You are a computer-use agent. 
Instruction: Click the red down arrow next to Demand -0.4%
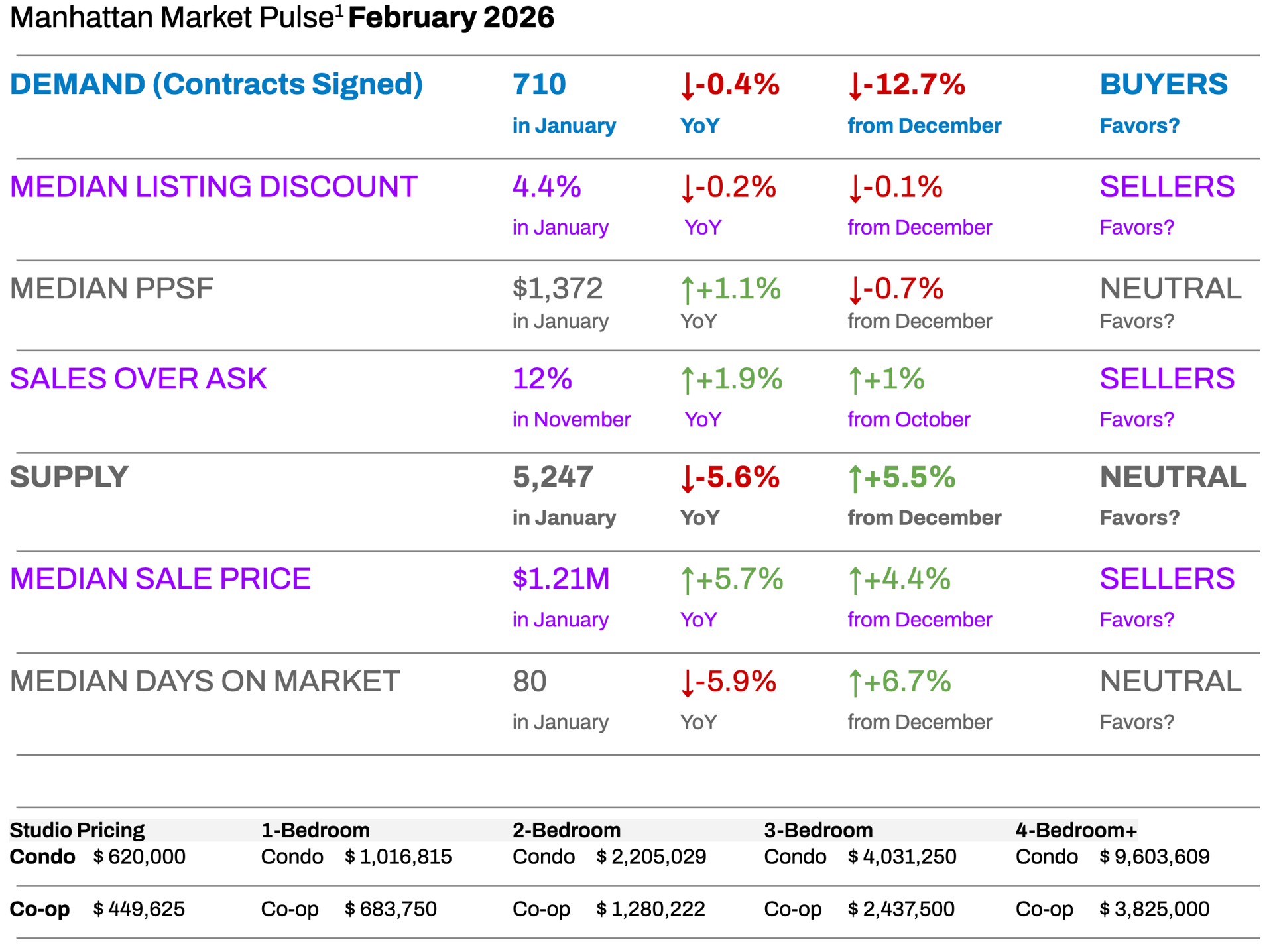click(x=687, y=86)
